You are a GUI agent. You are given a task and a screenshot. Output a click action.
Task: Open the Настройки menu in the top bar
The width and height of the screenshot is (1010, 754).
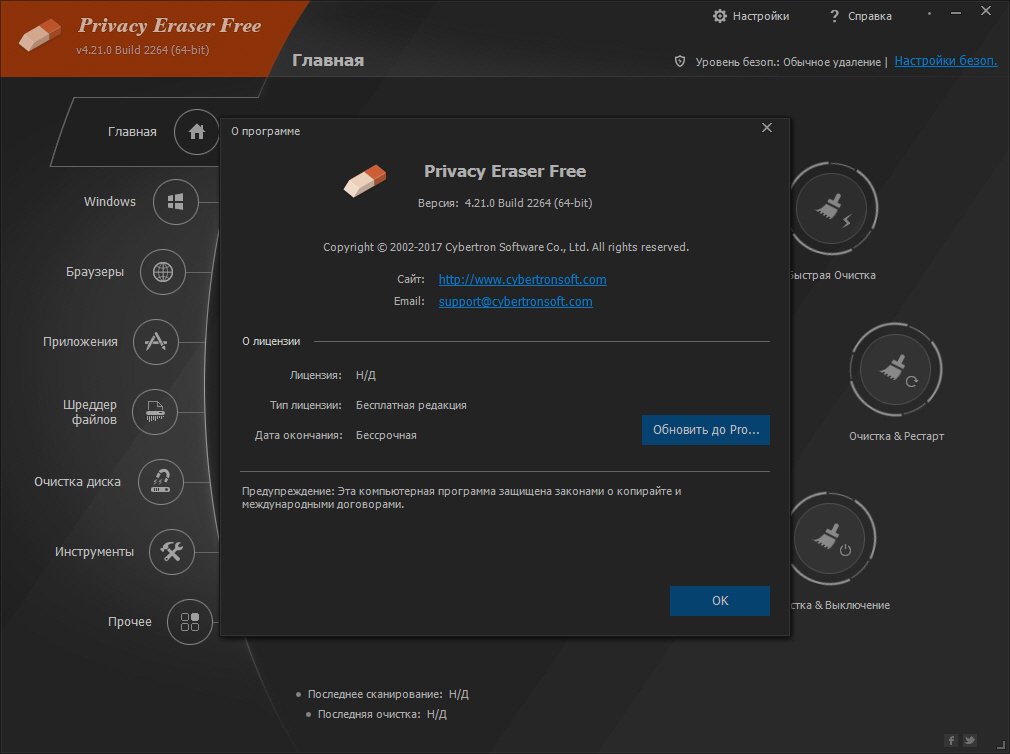point(750,16)
